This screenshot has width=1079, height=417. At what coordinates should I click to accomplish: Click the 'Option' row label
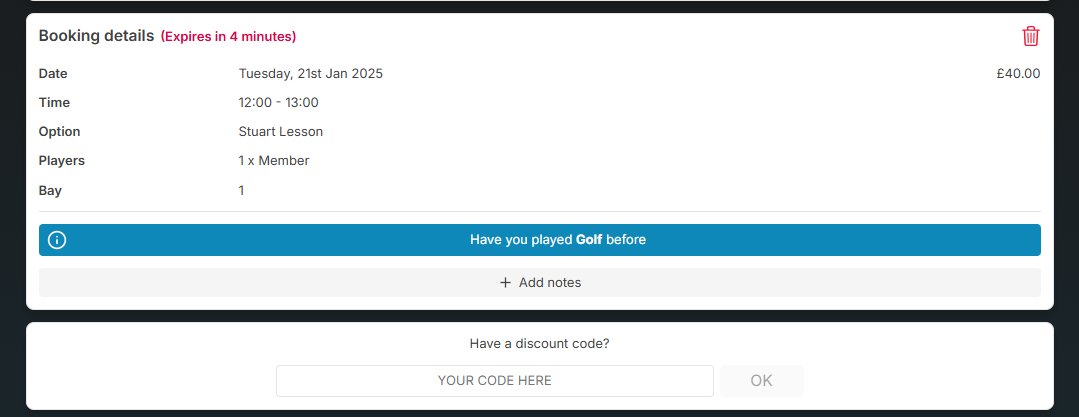59,132
